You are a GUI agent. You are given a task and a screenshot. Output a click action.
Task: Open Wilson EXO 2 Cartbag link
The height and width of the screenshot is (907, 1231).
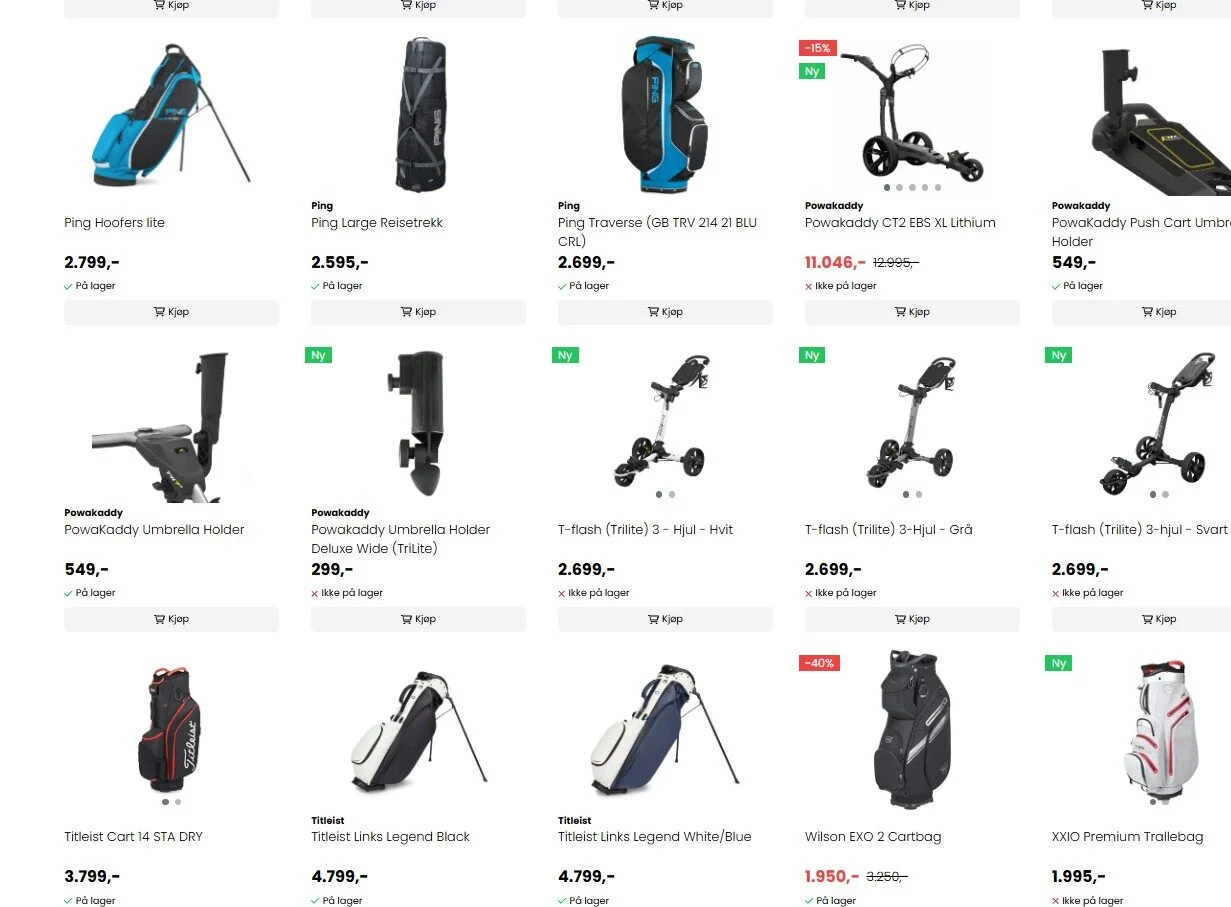click(x=873, y=837)
